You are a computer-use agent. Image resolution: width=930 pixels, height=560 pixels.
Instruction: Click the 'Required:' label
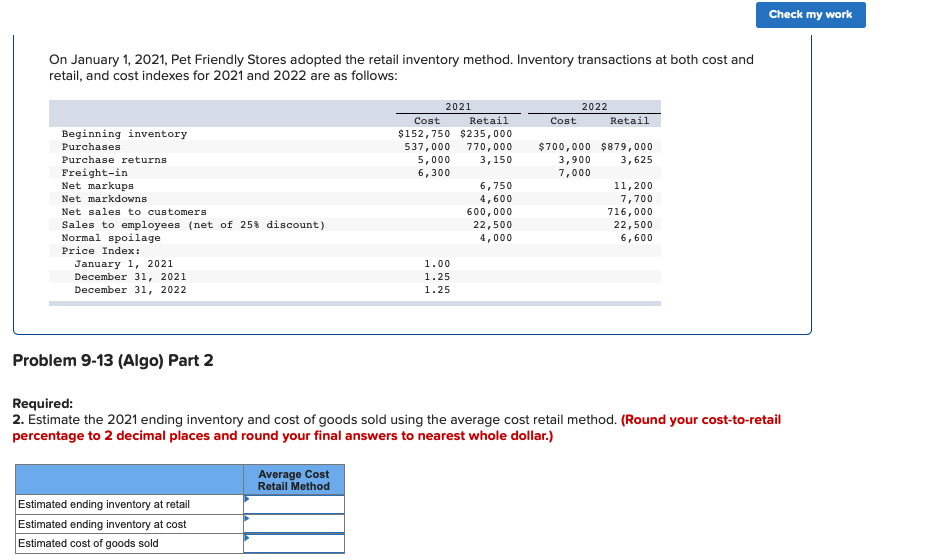point(43,403)
